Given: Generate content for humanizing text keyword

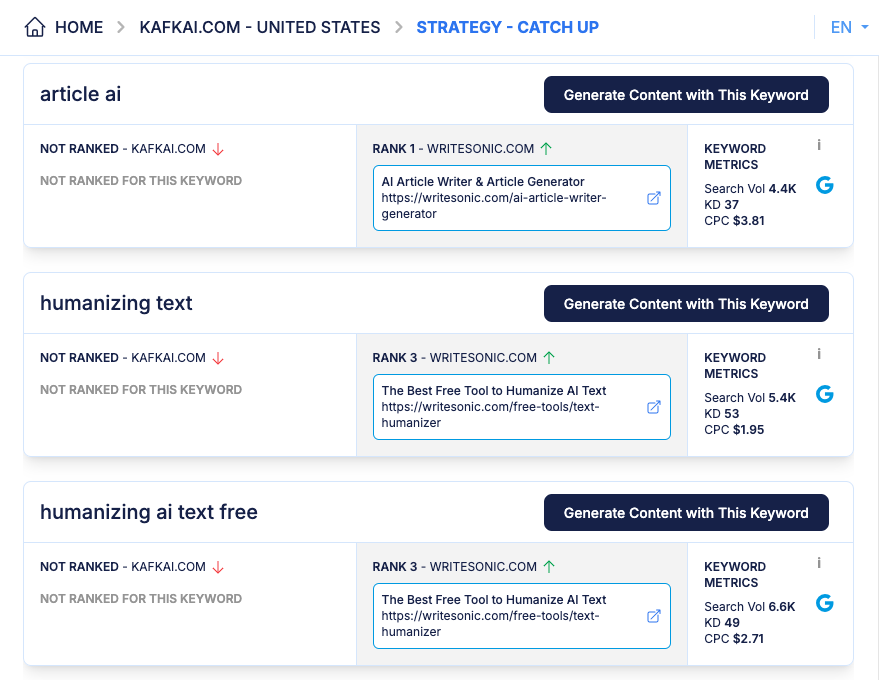Looking at the screenshot, I should click(686, 304).
